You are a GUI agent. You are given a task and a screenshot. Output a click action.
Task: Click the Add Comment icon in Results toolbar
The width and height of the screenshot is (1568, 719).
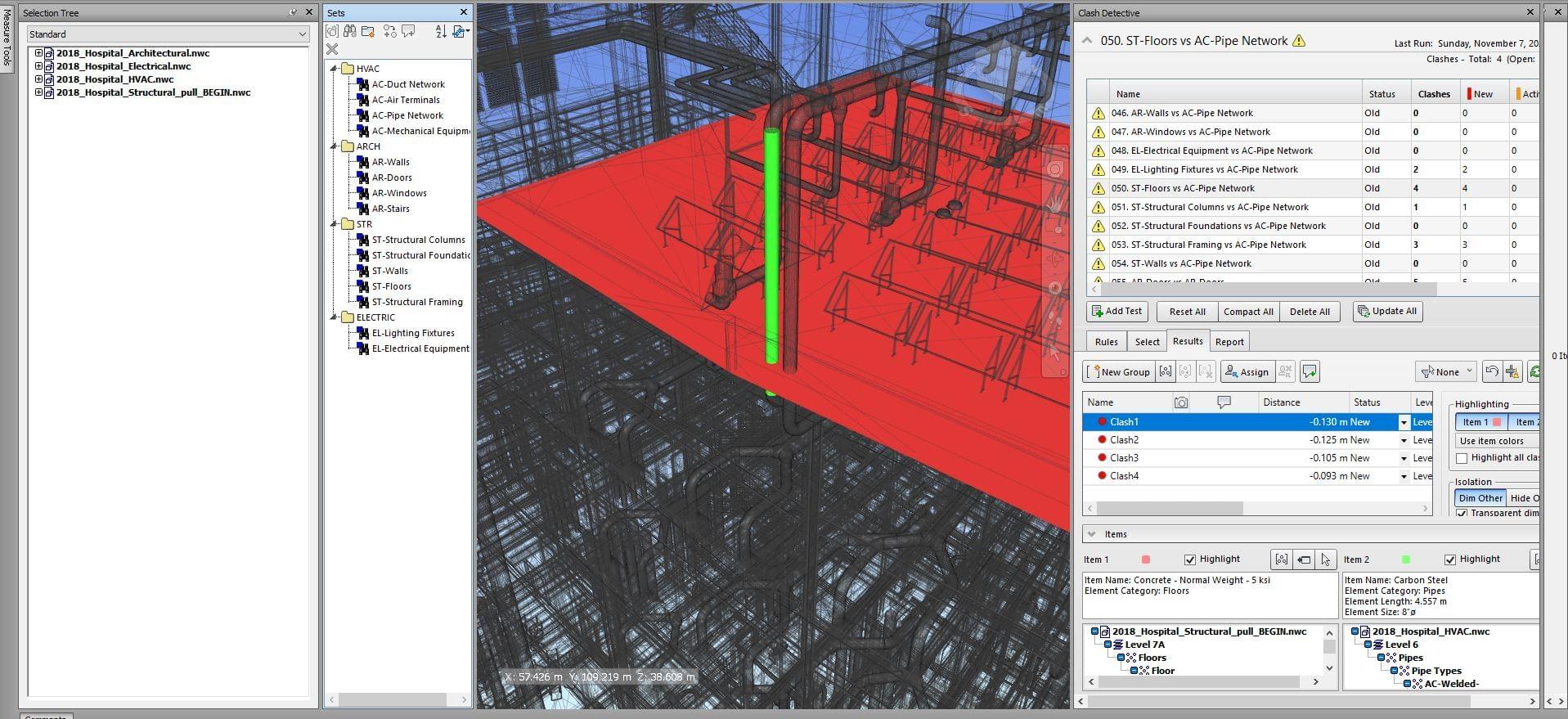(1310, 371)
